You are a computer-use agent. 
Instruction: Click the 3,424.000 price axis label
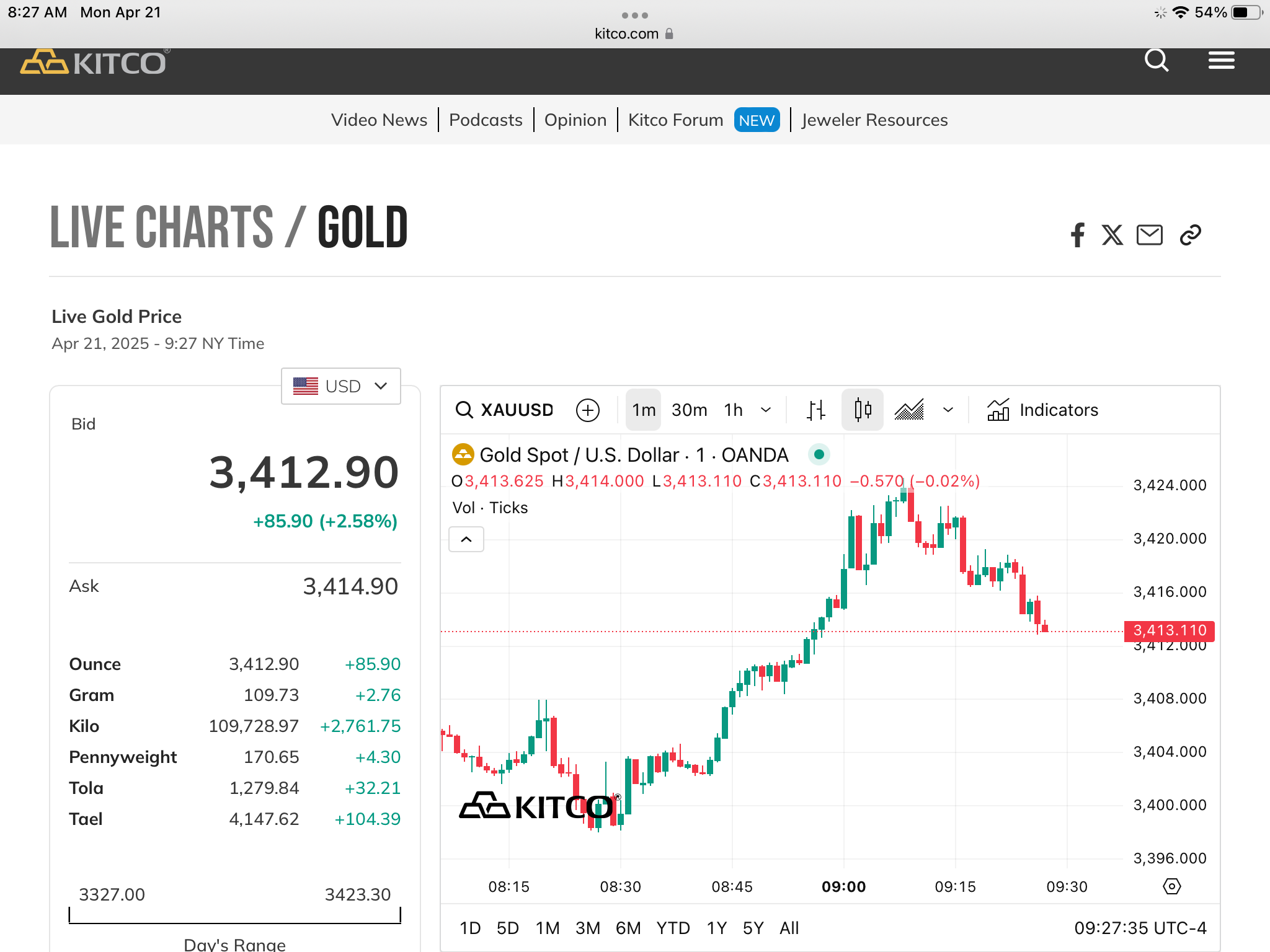1170,485
